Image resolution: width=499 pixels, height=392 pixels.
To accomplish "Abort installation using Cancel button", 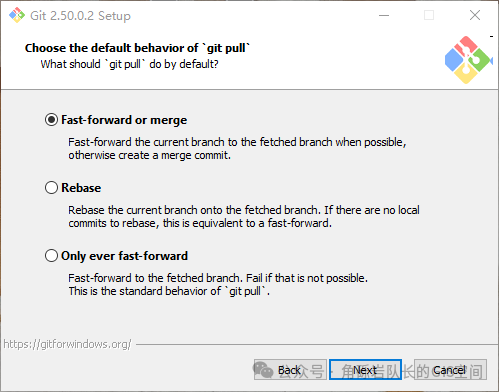I will coord(450,370).
